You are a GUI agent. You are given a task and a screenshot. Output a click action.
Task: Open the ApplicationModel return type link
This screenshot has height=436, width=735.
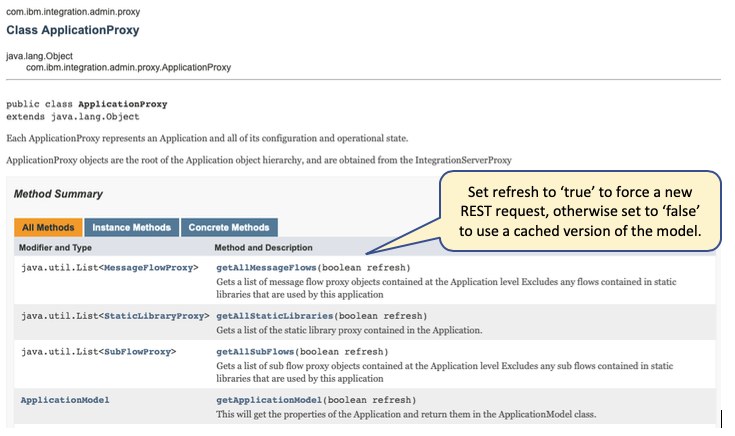(x=65, y=400)
